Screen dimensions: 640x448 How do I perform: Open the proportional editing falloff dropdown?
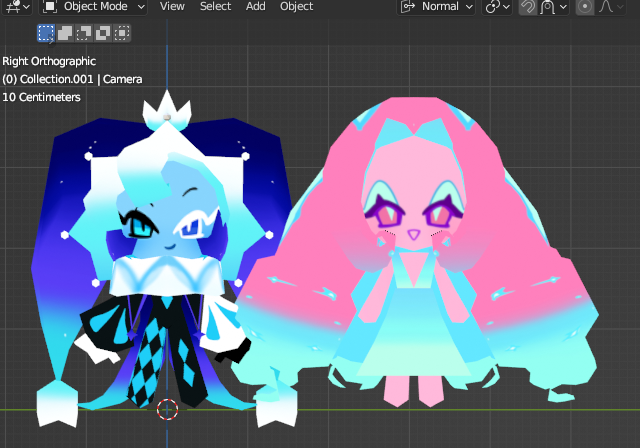[x=611, y=7]
